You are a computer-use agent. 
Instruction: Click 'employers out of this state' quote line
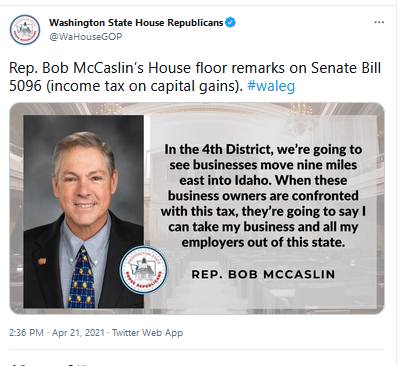(263, 242)
